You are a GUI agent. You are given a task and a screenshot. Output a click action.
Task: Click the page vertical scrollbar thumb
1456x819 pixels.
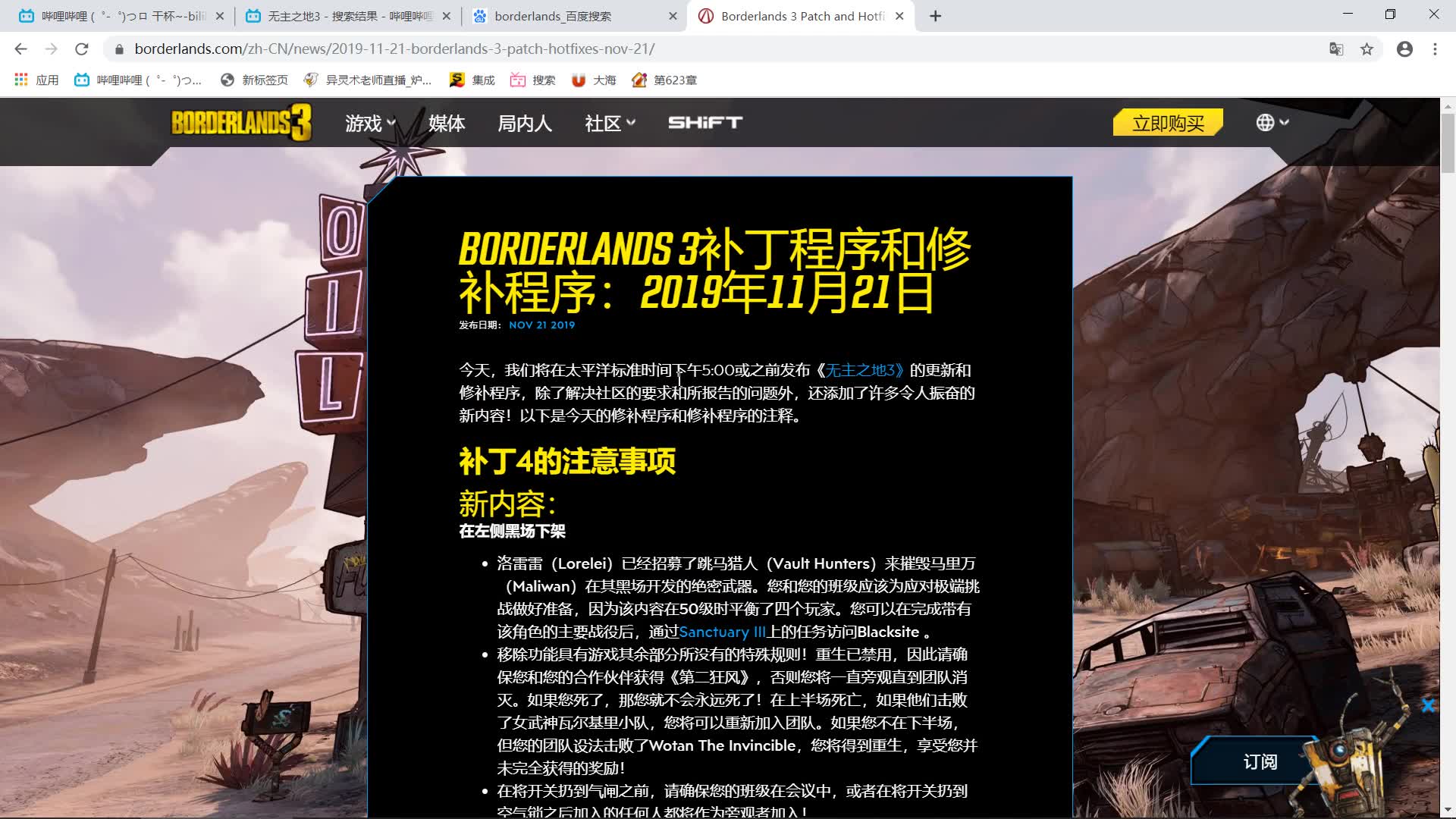(1448, 144)
